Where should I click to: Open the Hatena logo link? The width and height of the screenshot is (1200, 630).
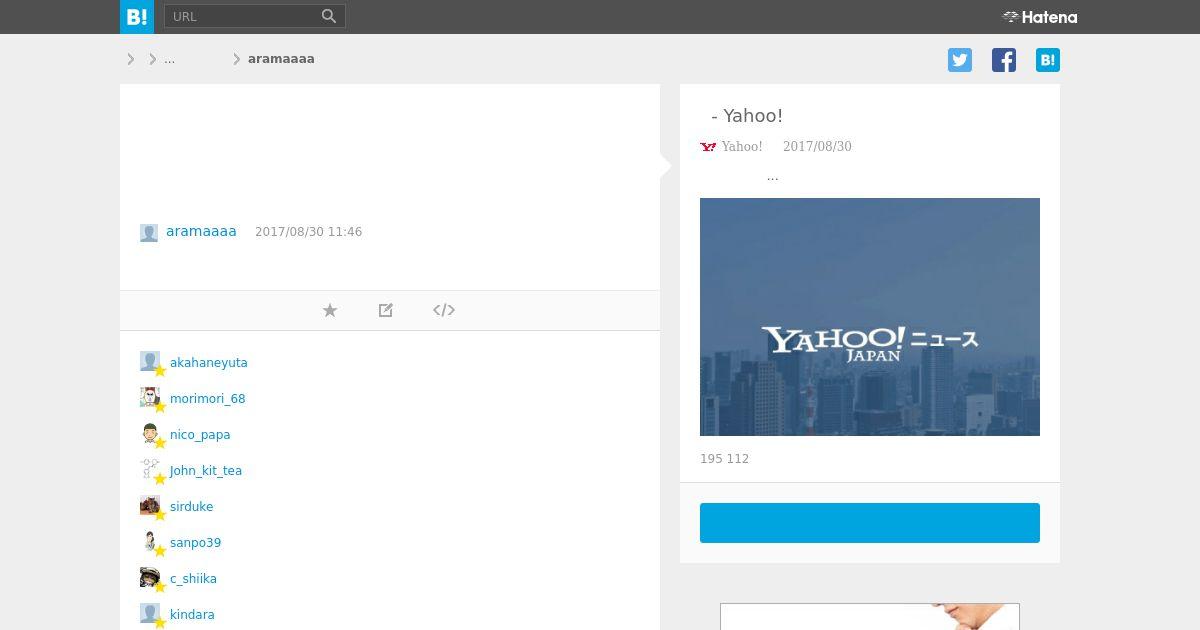click(x=1040, y=17)
